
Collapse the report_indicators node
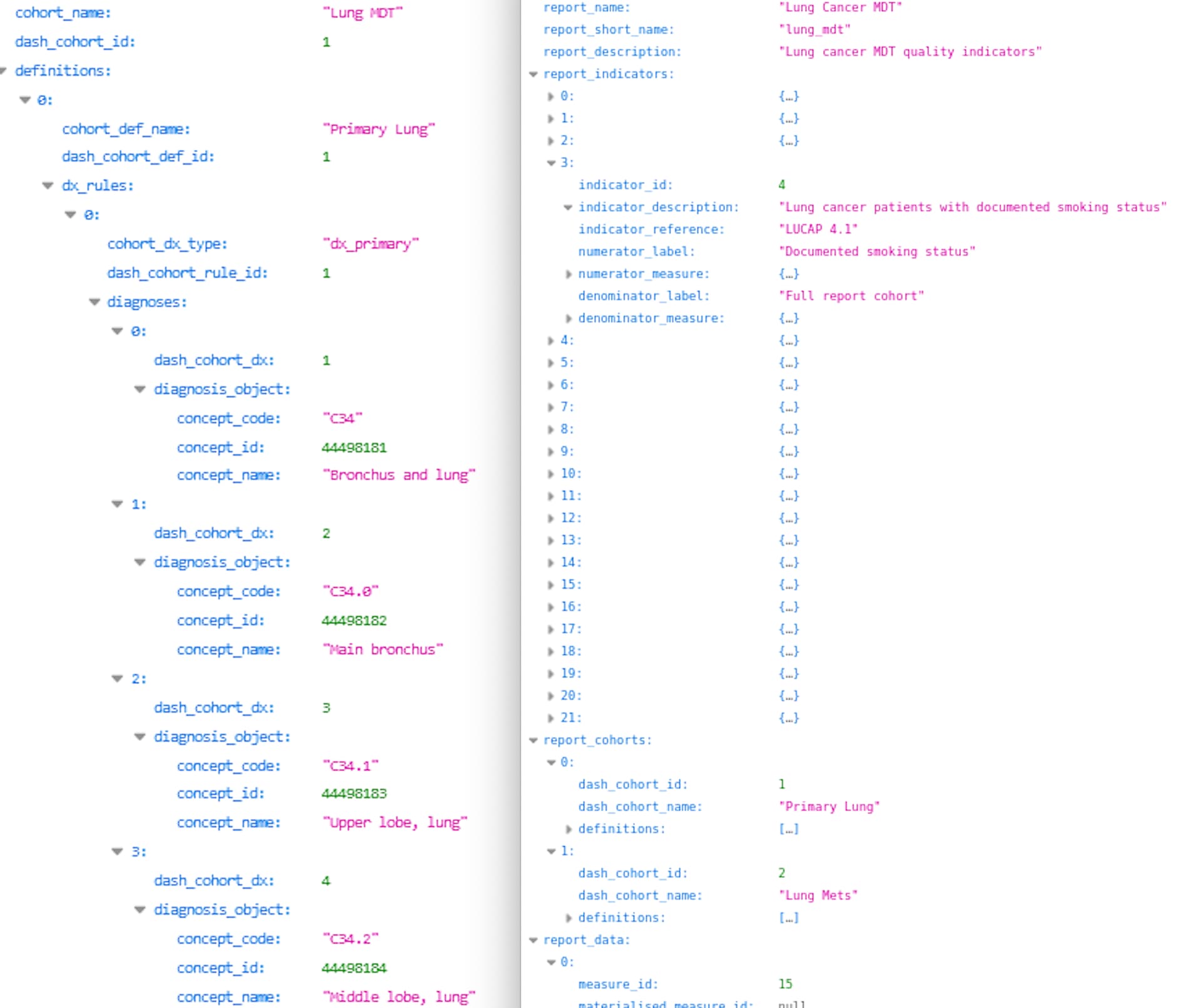click(x=534, y=74)
